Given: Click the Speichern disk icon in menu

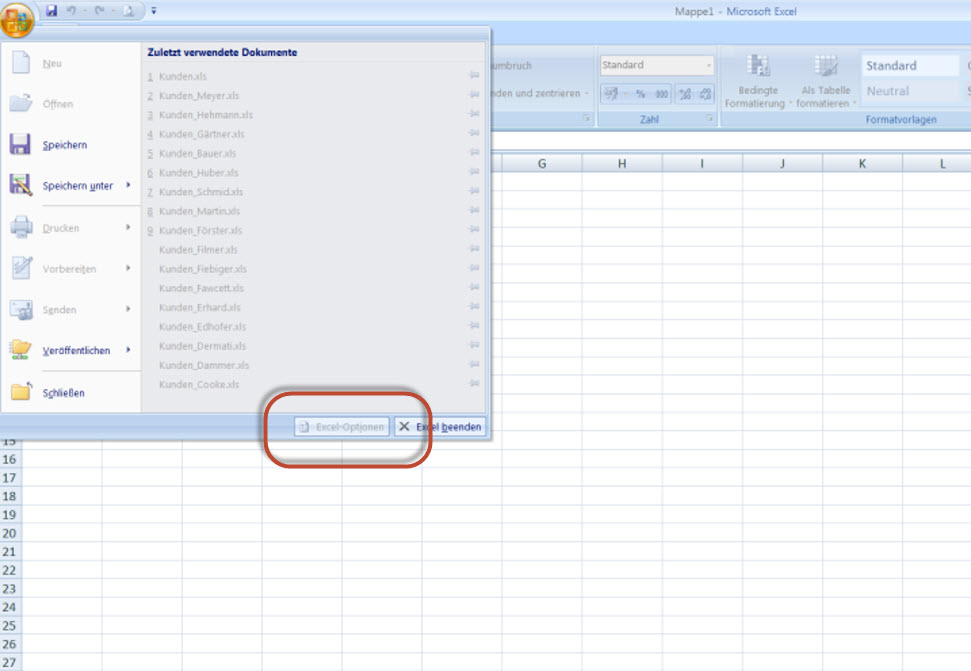Looking at the screenshot, I should (x=21, y=145).
